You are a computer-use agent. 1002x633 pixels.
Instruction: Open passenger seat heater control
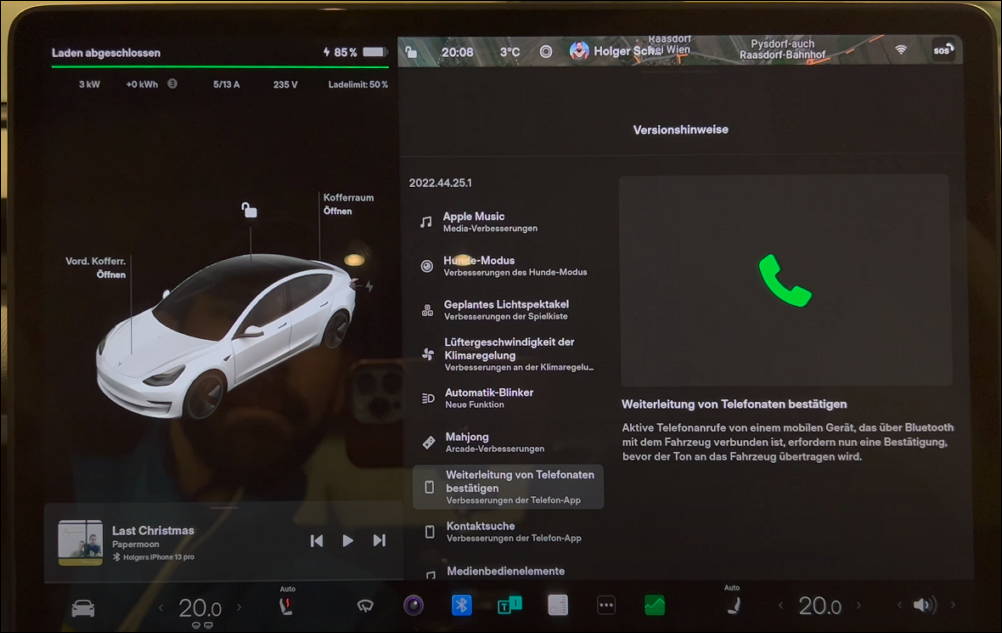(733, 604)
